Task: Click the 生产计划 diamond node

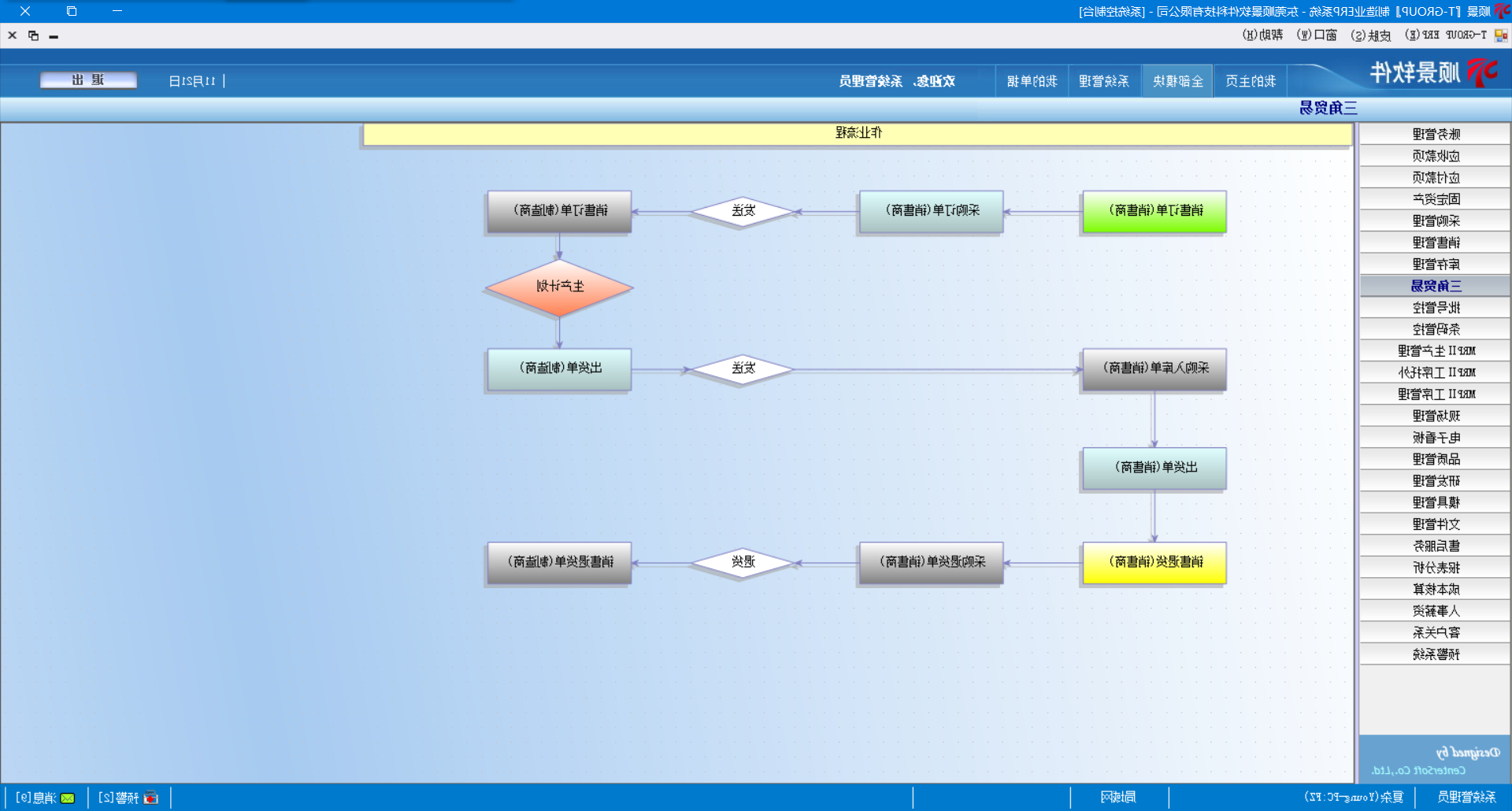Action: [559, 287]
